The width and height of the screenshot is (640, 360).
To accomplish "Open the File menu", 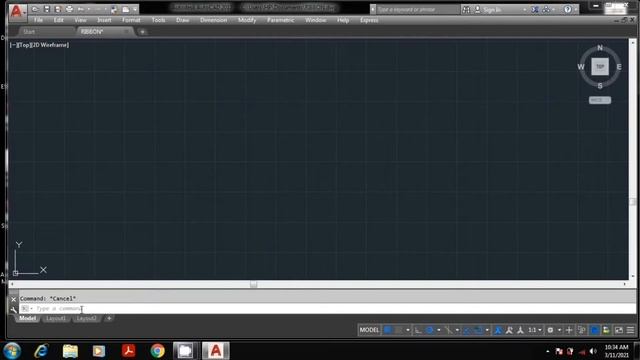I will click(38, 20).
